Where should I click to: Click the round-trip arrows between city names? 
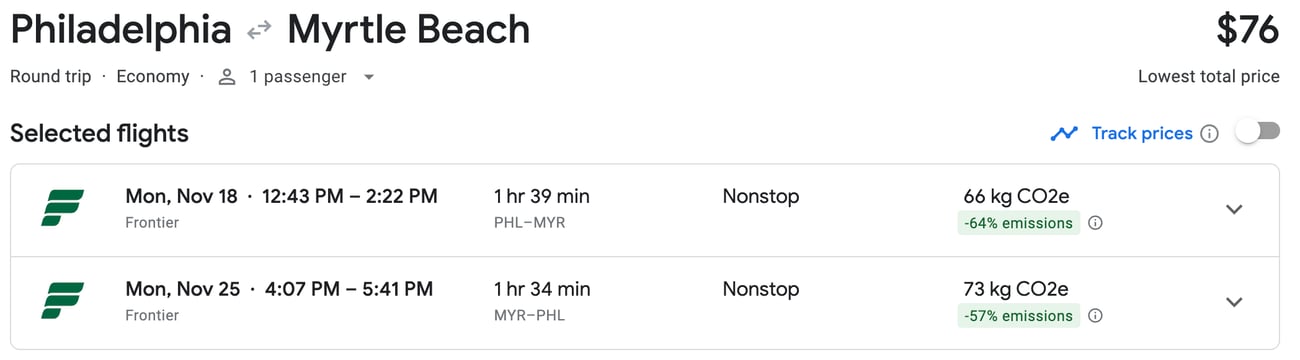tap(260, 31)
